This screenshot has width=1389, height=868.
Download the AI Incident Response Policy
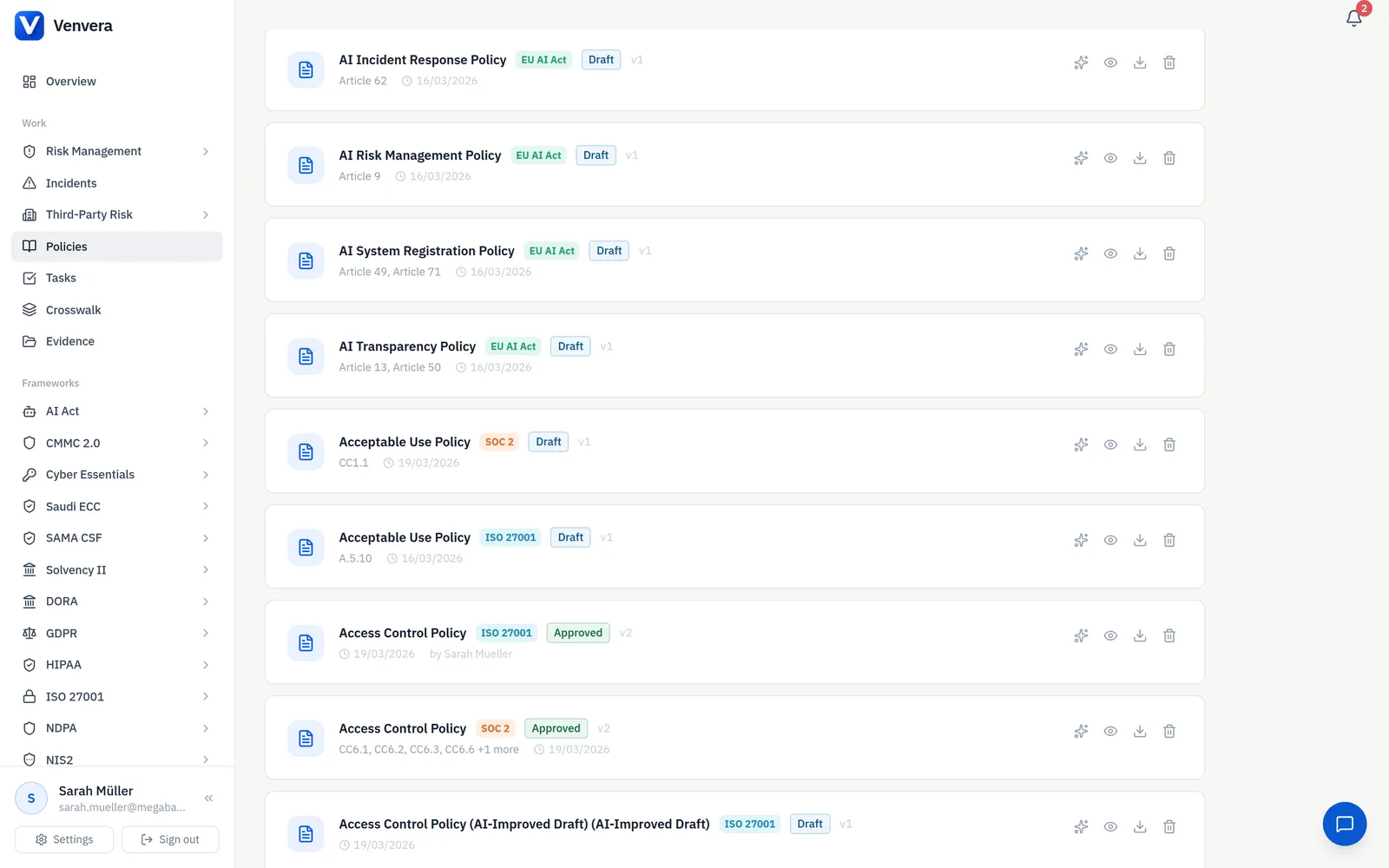pos(1140,62)
